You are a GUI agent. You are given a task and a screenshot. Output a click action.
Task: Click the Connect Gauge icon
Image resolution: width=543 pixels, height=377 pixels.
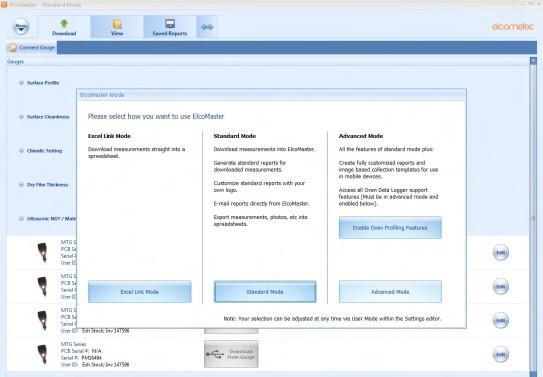coord(12,47)
